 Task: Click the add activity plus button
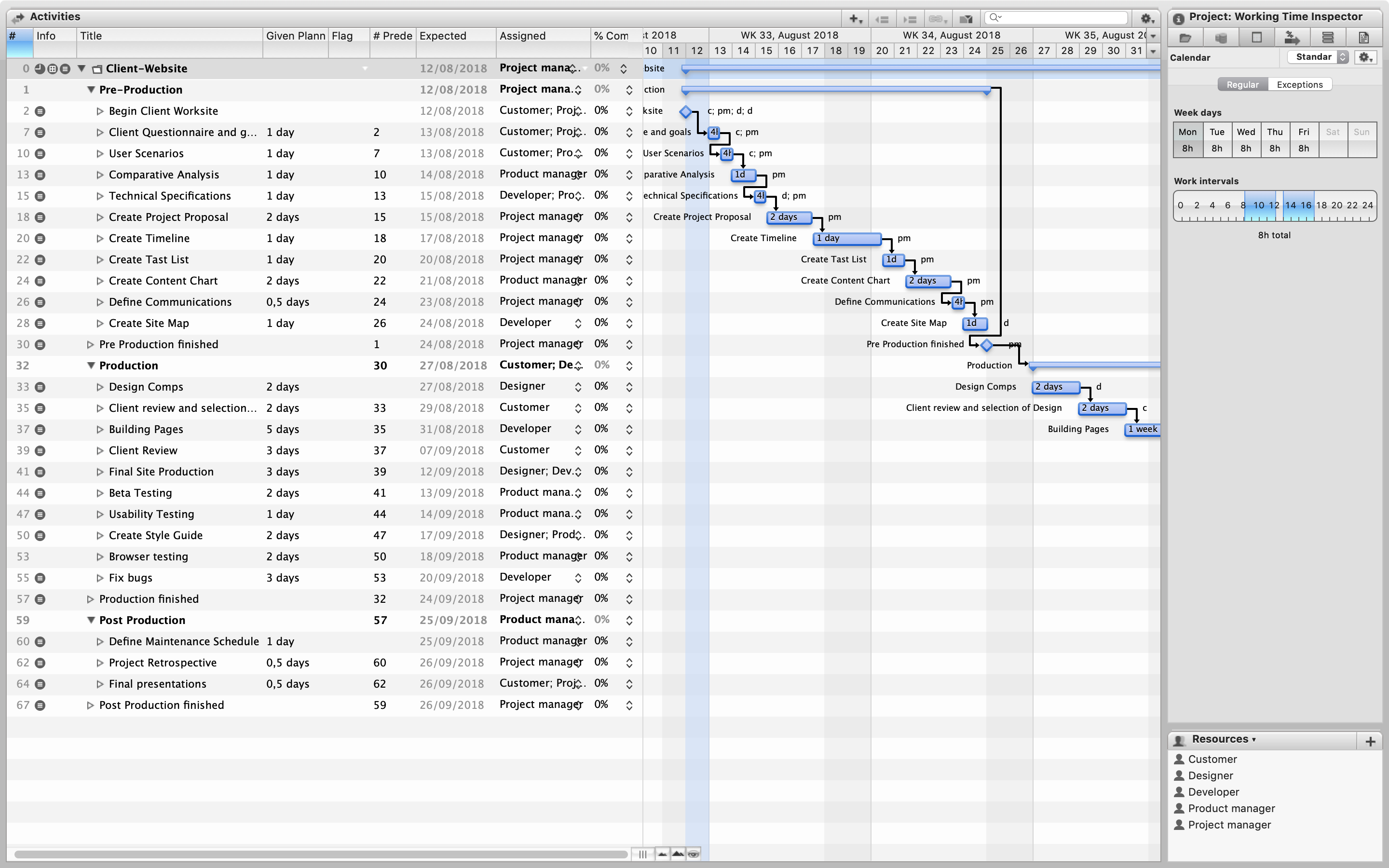pos(855,19)
